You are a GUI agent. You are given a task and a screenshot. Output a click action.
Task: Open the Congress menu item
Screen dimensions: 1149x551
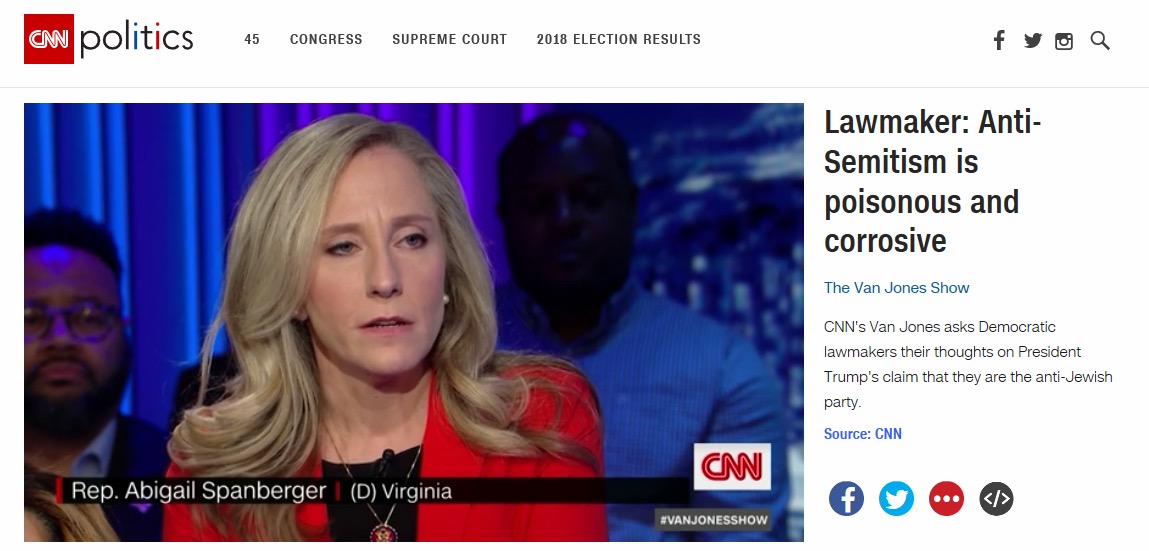tap(326, 40)
